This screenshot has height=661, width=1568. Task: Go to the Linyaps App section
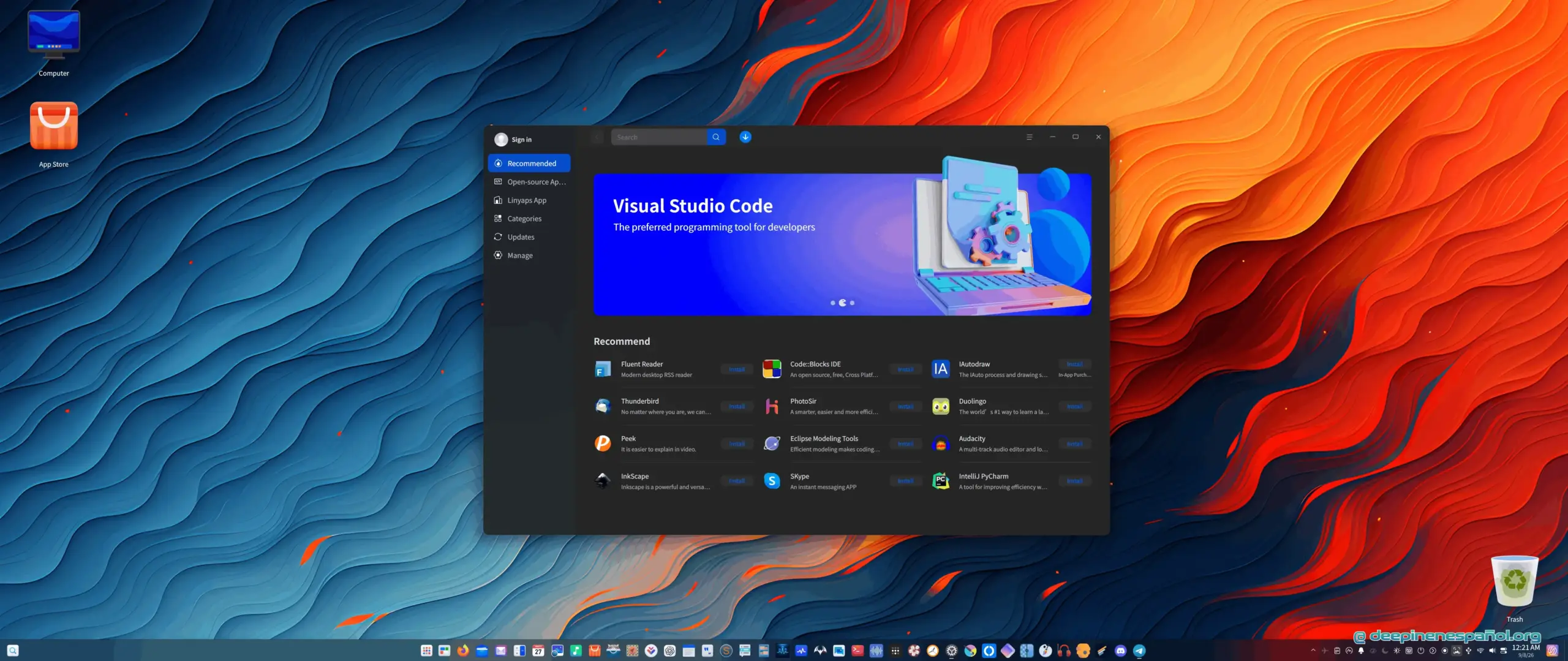(x=529, y=200)
